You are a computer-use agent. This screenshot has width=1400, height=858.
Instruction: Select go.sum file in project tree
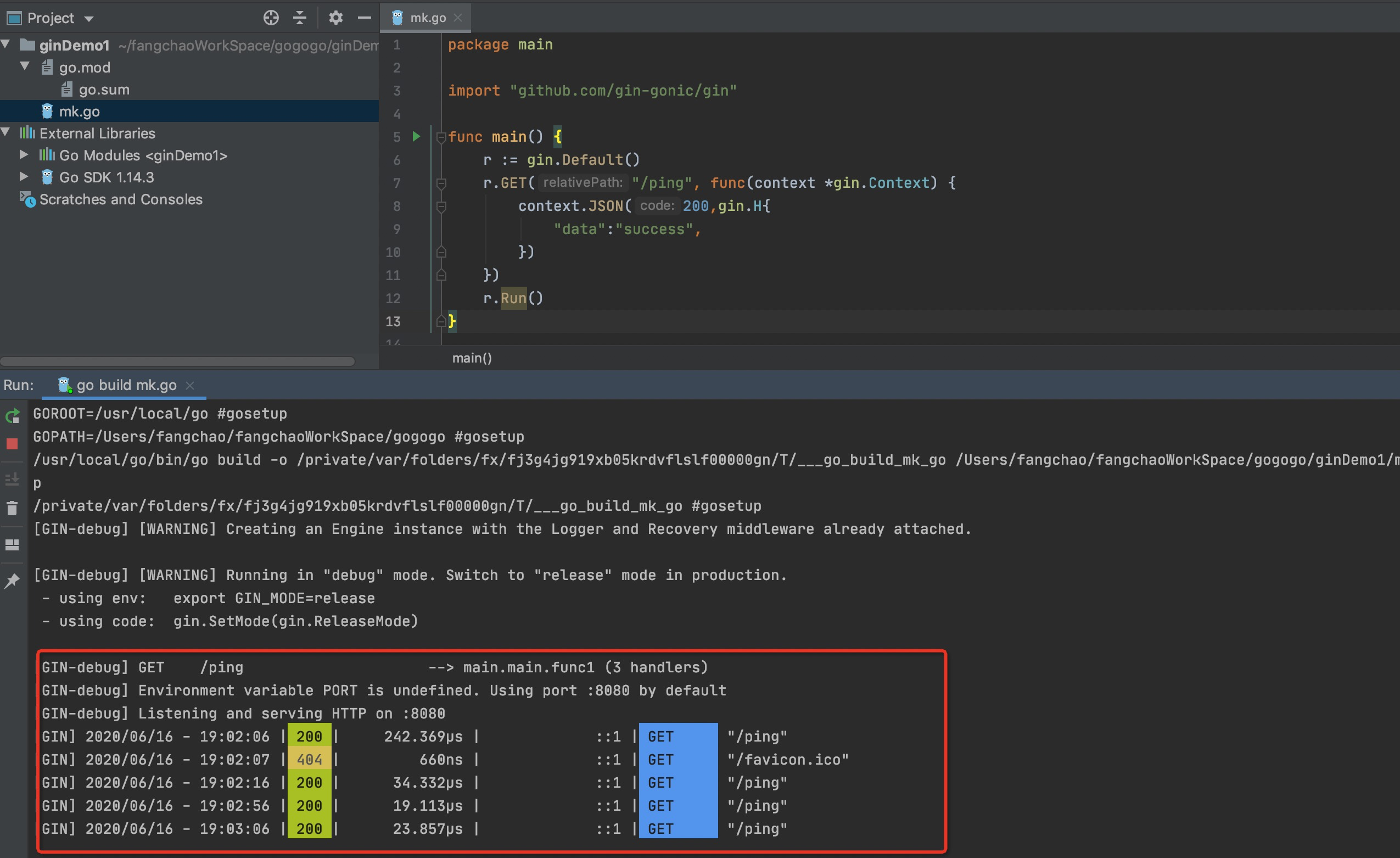tap(103, 90)
